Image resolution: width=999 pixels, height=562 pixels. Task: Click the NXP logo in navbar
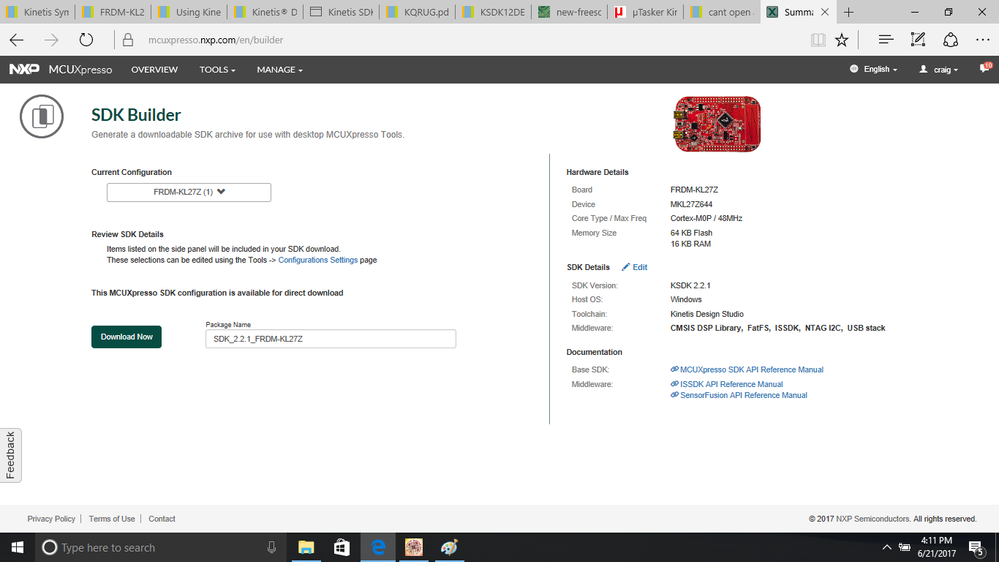[24, 69]
